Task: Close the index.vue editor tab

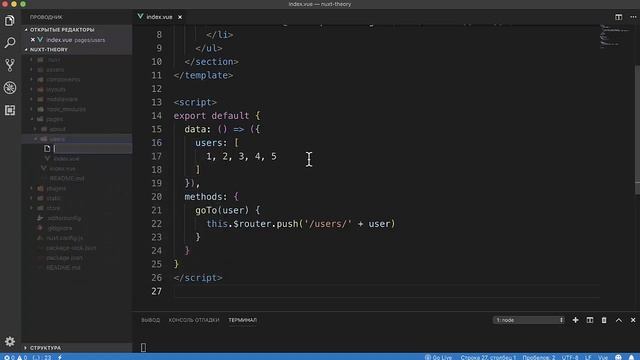Action: click(x=180, y=17)
